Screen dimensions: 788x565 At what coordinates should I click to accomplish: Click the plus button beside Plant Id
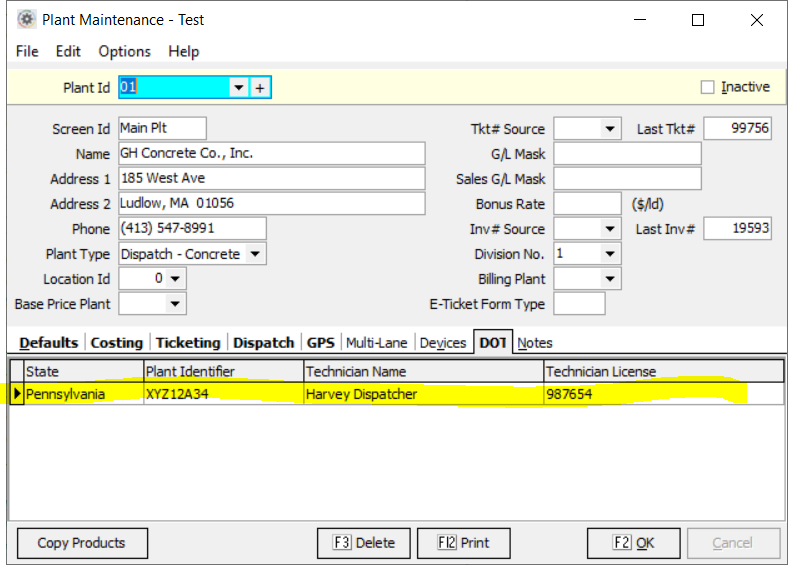tap(260, 88)
